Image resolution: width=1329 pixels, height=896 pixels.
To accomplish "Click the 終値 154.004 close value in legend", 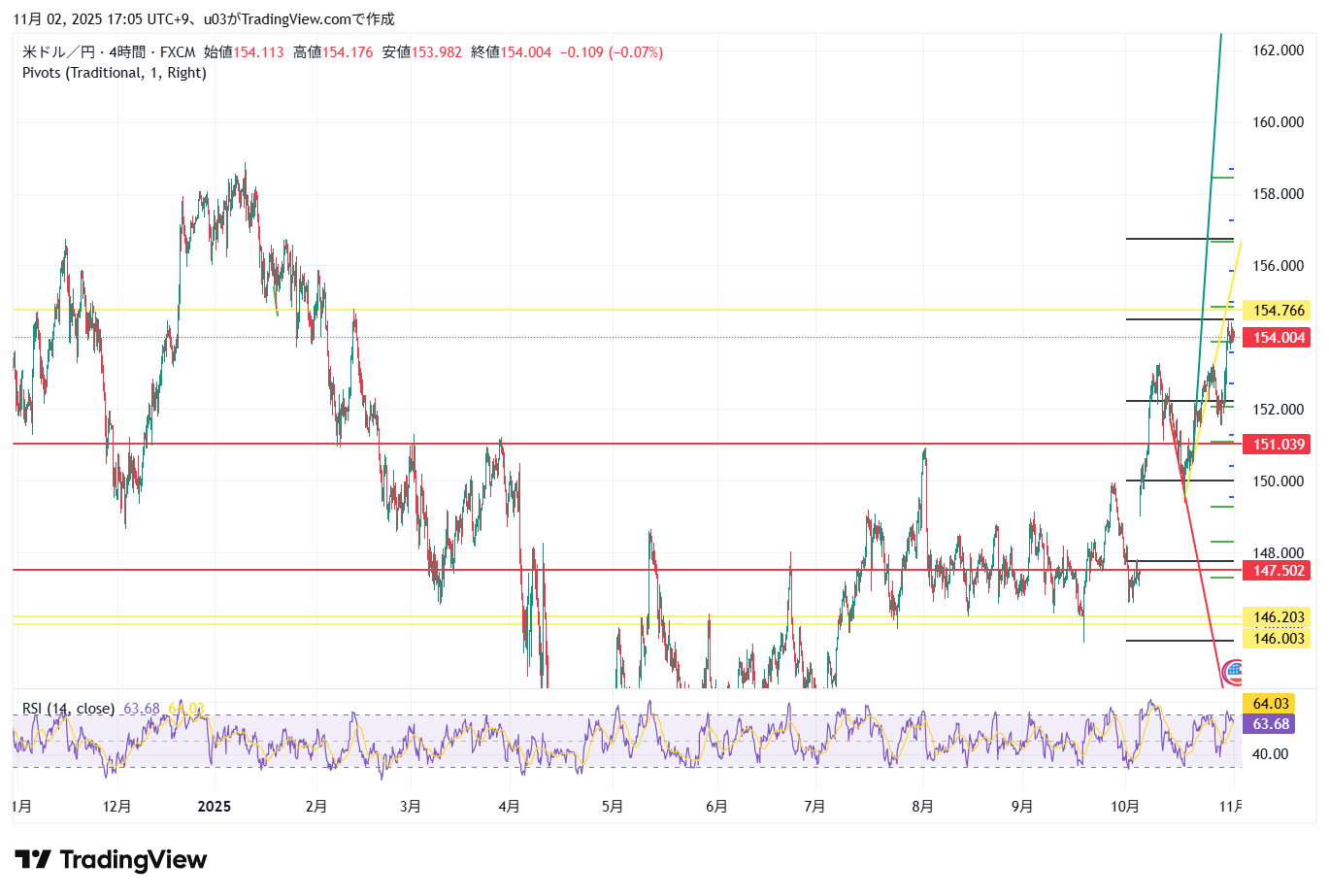I will click(511, 52).
